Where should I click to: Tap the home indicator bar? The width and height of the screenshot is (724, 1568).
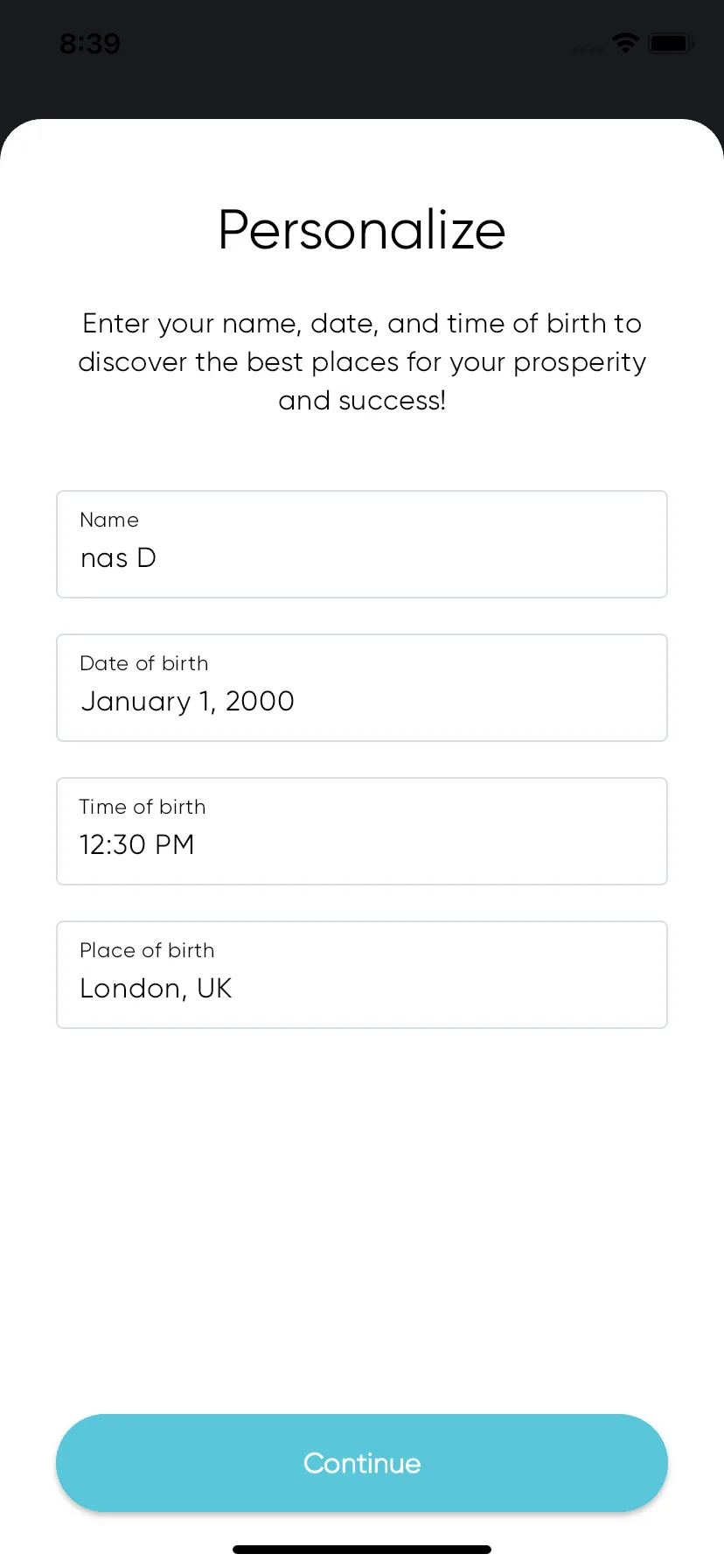point(362,1550)
